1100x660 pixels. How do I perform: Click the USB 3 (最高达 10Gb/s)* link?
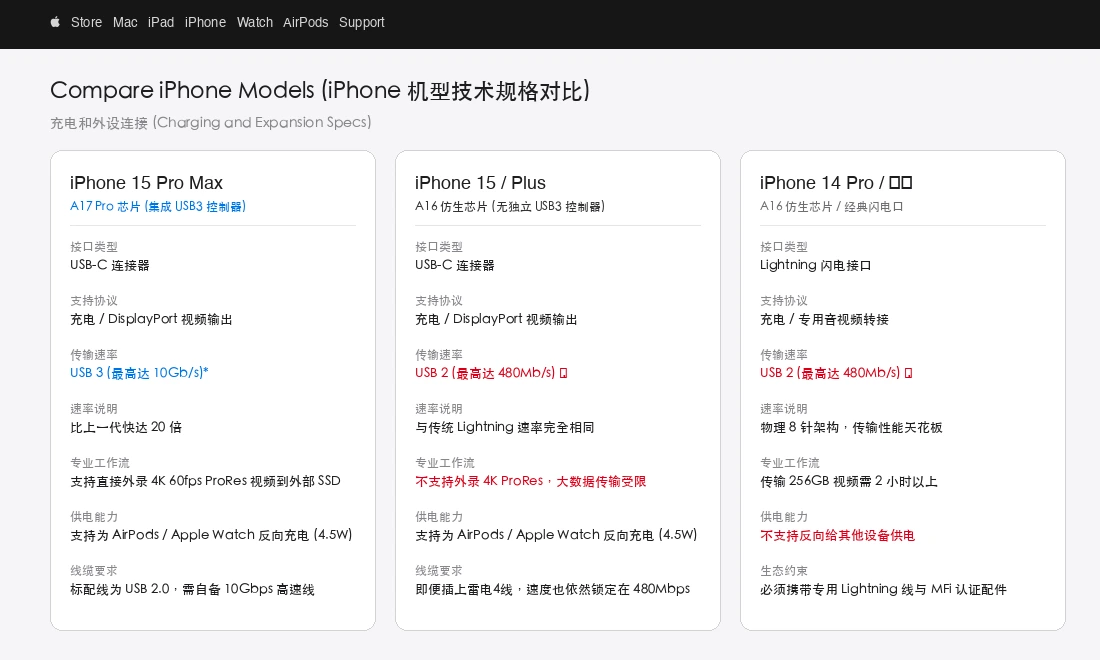tap(139, 373)
